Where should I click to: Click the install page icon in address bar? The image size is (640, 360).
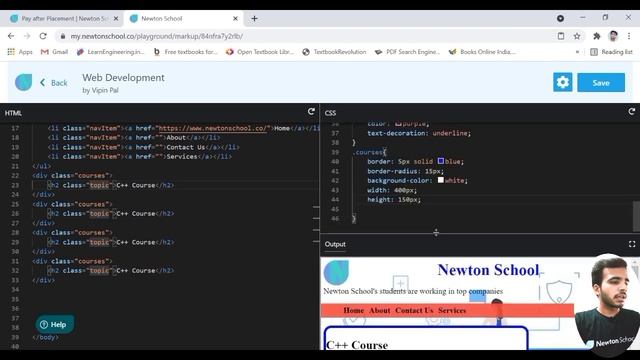click(x=561, y=36)
